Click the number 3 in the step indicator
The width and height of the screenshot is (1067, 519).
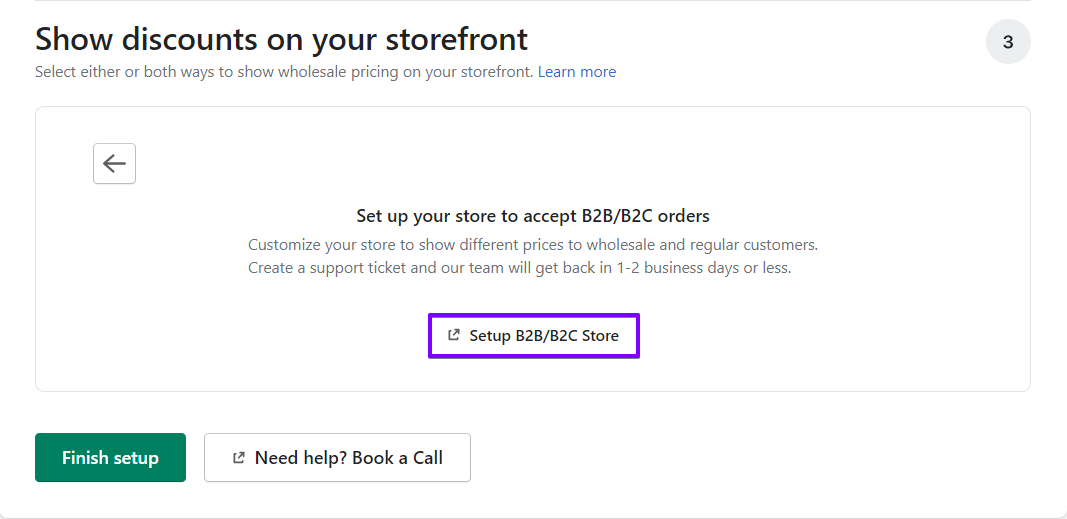pyautogui.click(x=1008, y=42)
